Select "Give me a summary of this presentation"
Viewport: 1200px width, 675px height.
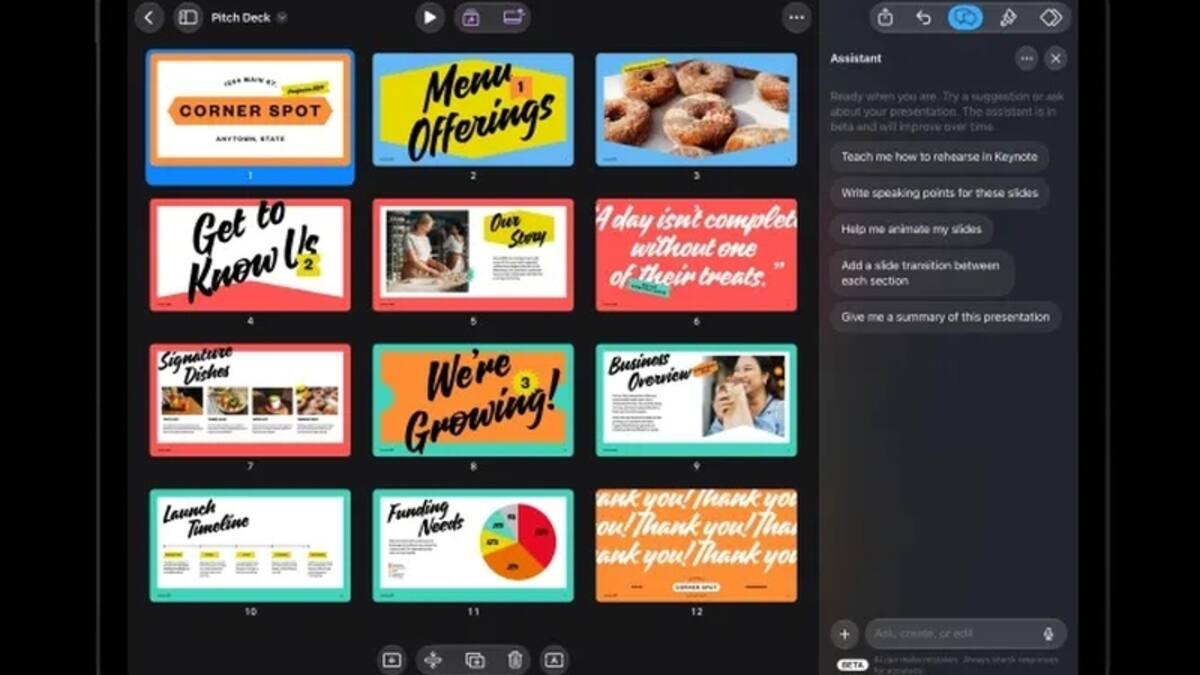[945, 317]
